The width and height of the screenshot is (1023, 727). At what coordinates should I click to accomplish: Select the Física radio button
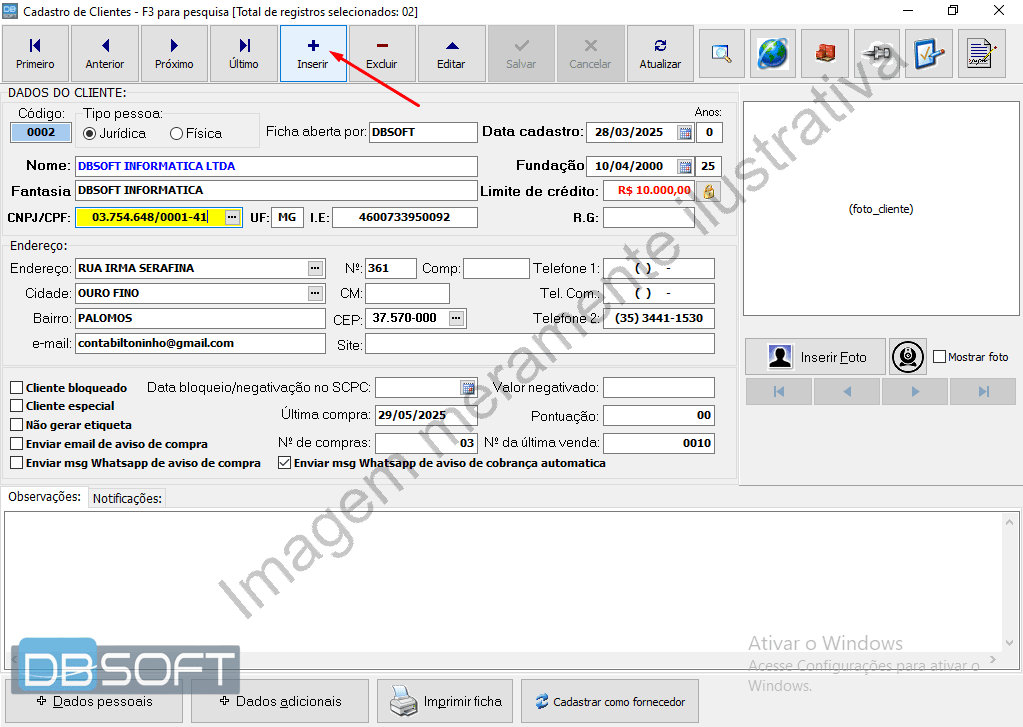177,133
